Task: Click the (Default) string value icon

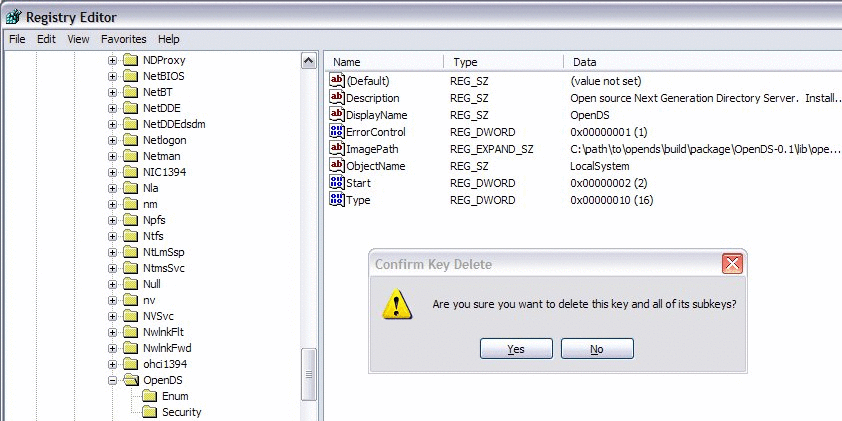Action: click(x=337, y=81)
